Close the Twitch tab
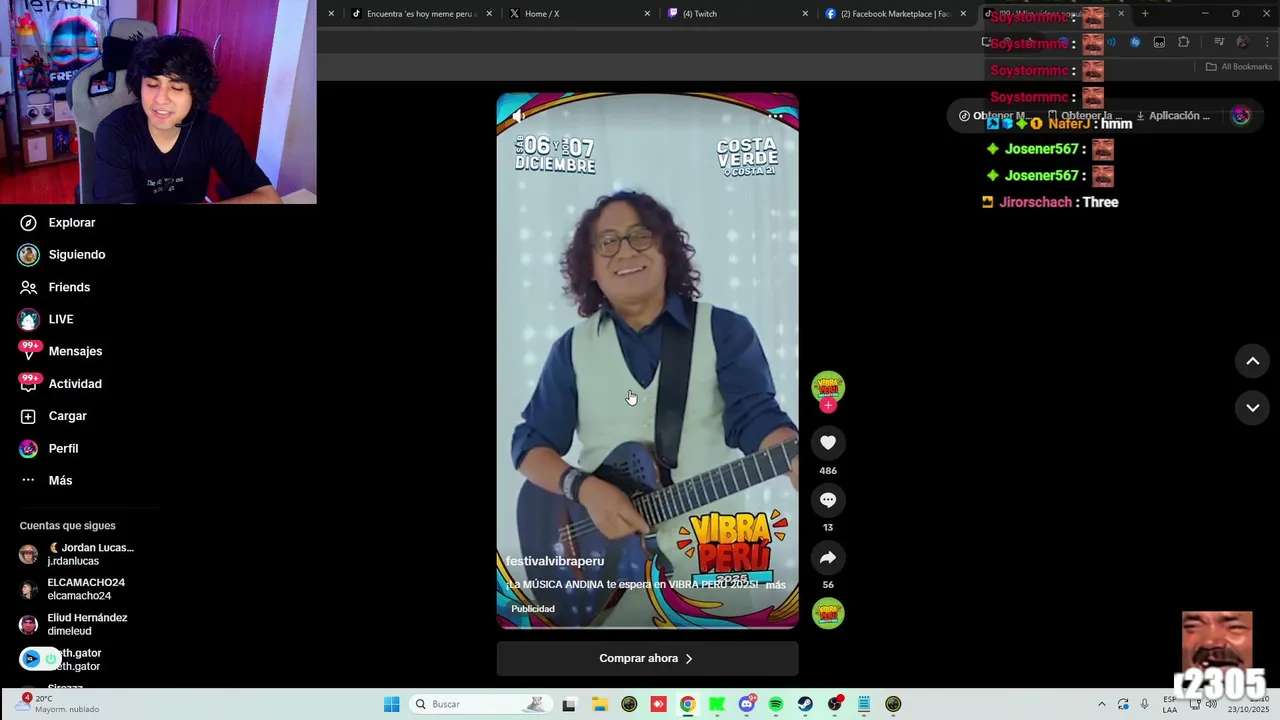 805,14
